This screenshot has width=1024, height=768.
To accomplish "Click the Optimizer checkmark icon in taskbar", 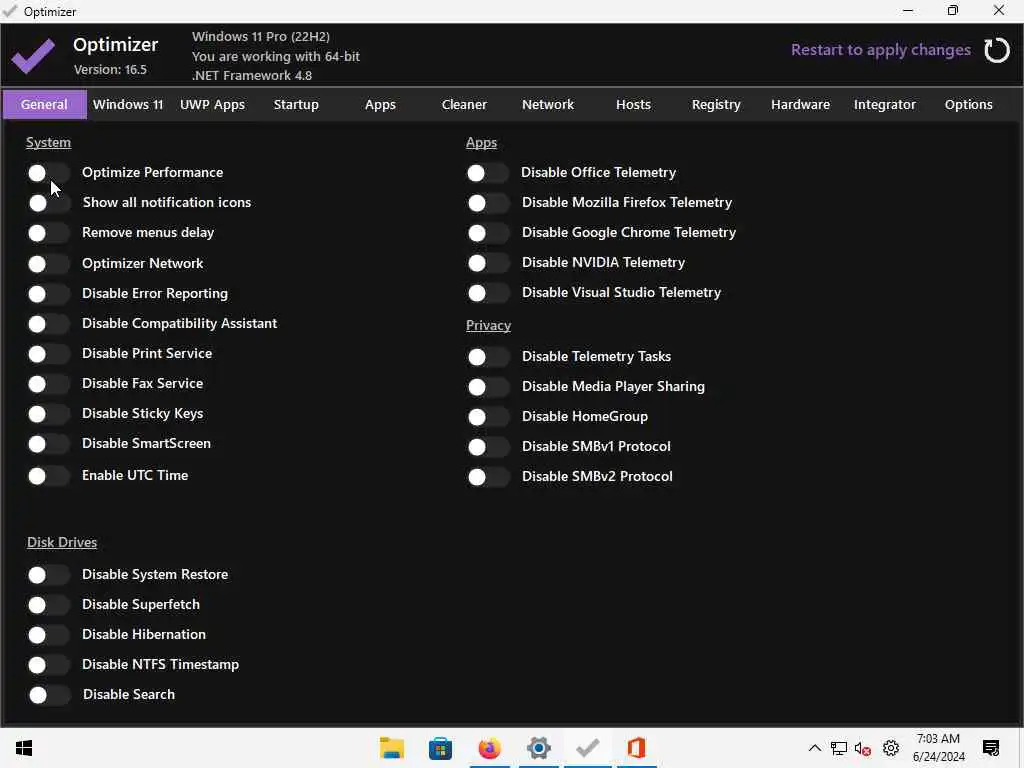I will click(588, 748).
